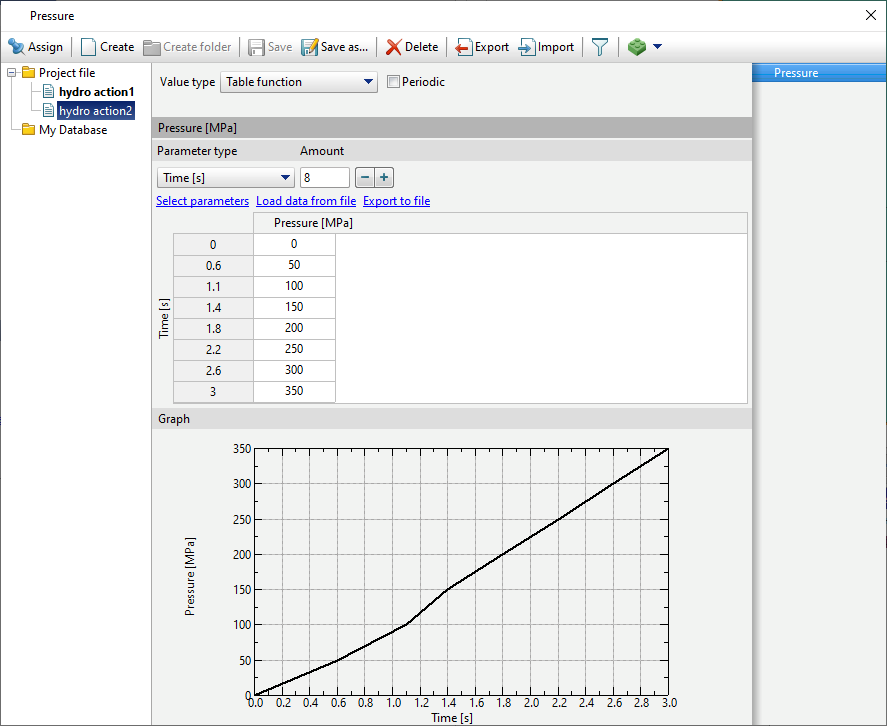Click the Save as toolbar icon
The width and height of the screenshot is (887, 726).
point(310,47)
